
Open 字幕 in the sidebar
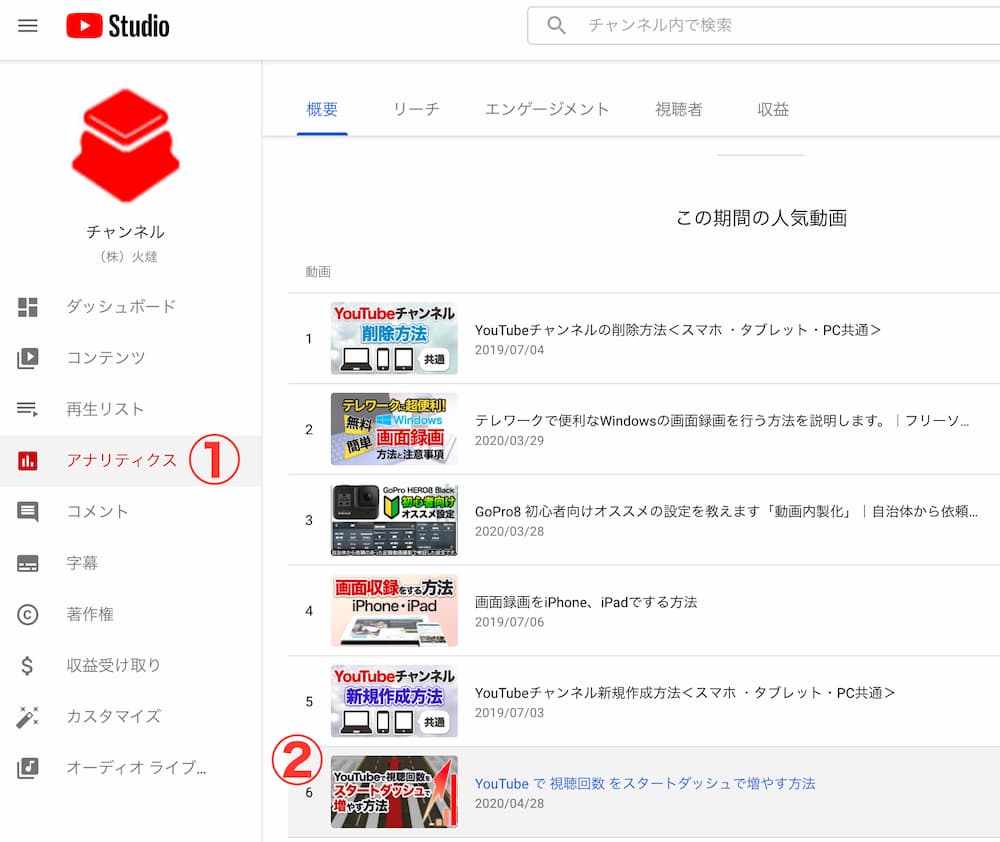click(131, 563)
